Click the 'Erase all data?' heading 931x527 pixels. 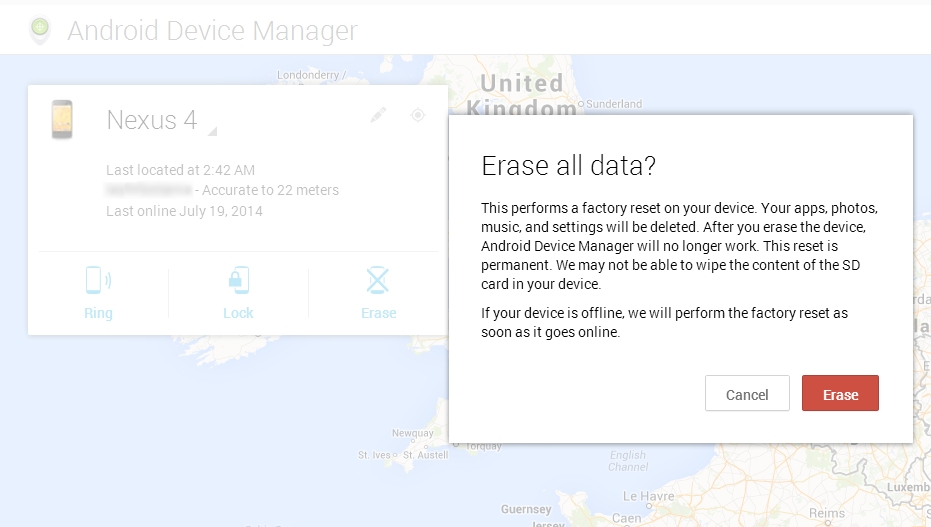568,166
